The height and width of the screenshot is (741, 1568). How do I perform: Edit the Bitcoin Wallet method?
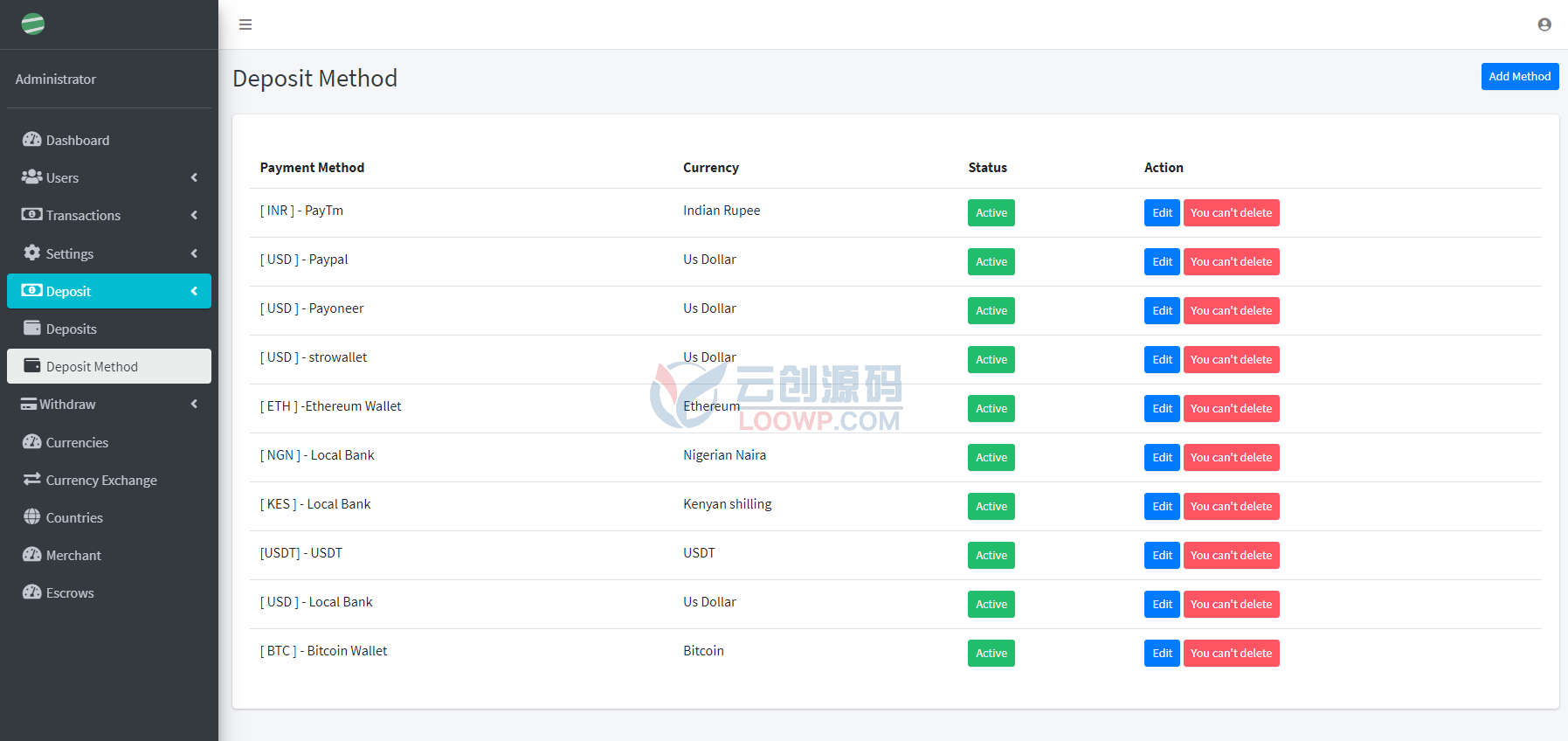[1162, 653]
